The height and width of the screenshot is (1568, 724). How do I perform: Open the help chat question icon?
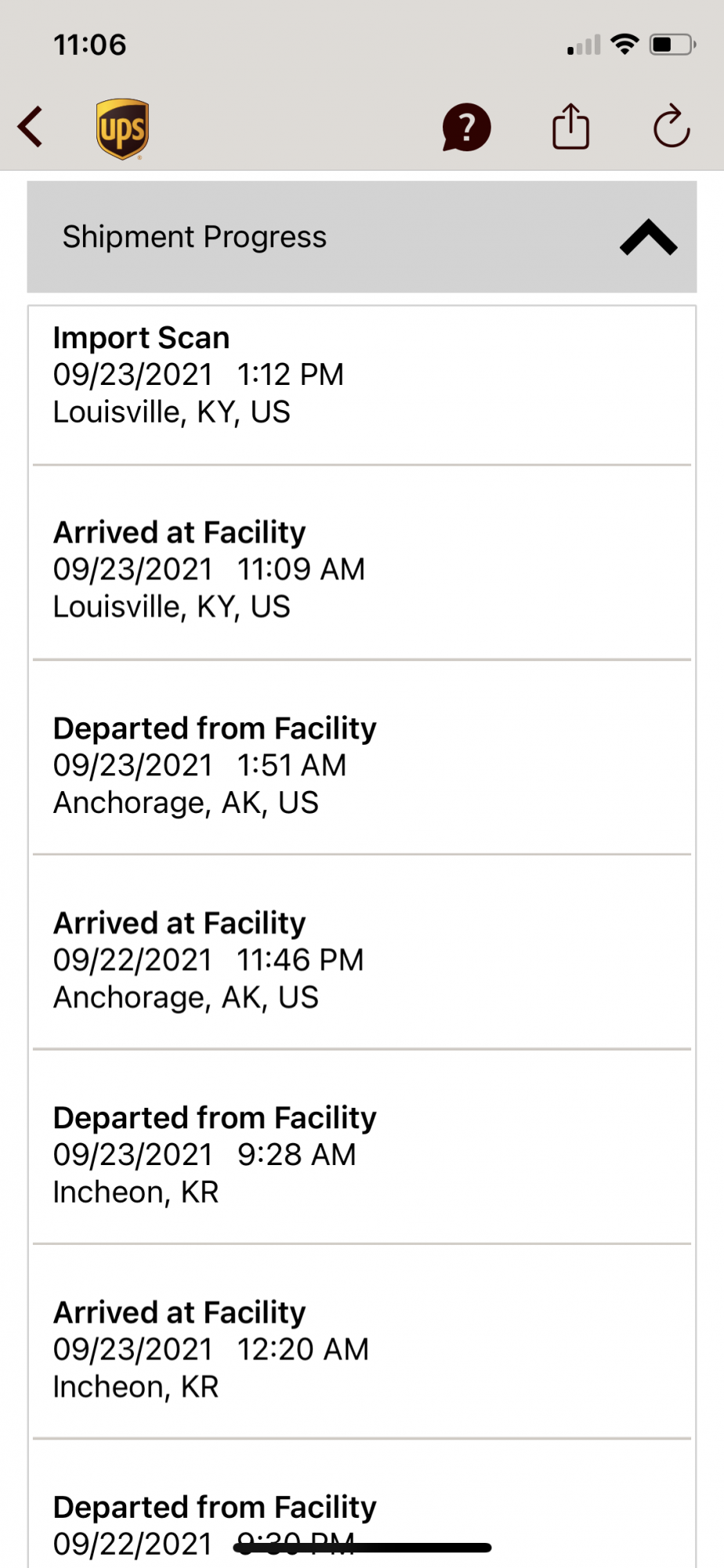(466, 127)
